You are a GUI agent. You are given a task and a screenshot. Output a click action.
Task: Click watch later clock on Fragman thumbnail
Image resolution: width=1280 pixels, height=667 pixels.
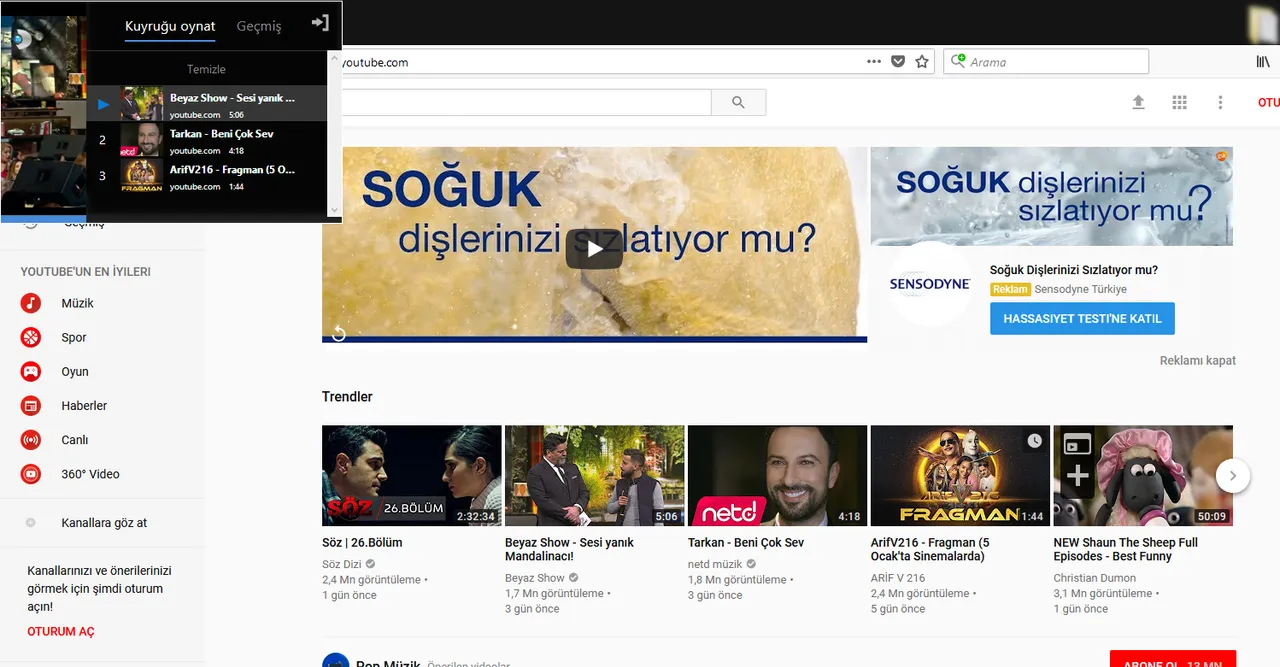(1034, 441)
